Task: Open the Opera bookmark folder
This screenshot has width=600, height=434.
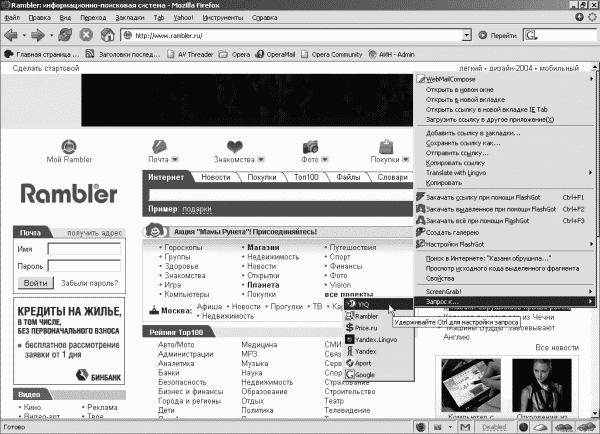Action: pyautogui.click(x=234, y=54)
